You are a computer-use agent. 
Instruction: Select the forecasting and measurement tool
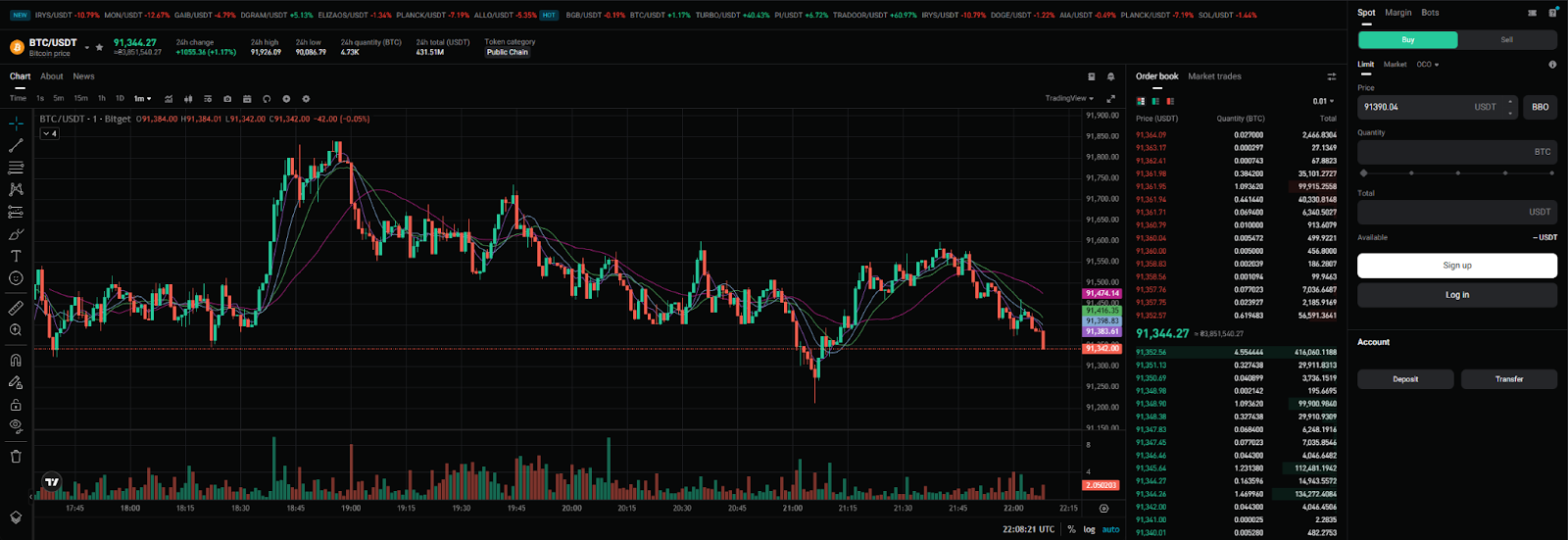16,212
